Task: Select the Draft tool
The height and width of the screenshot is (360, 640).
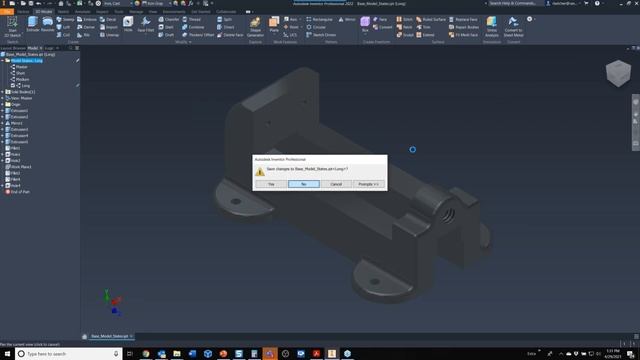Action: (166, 35)
